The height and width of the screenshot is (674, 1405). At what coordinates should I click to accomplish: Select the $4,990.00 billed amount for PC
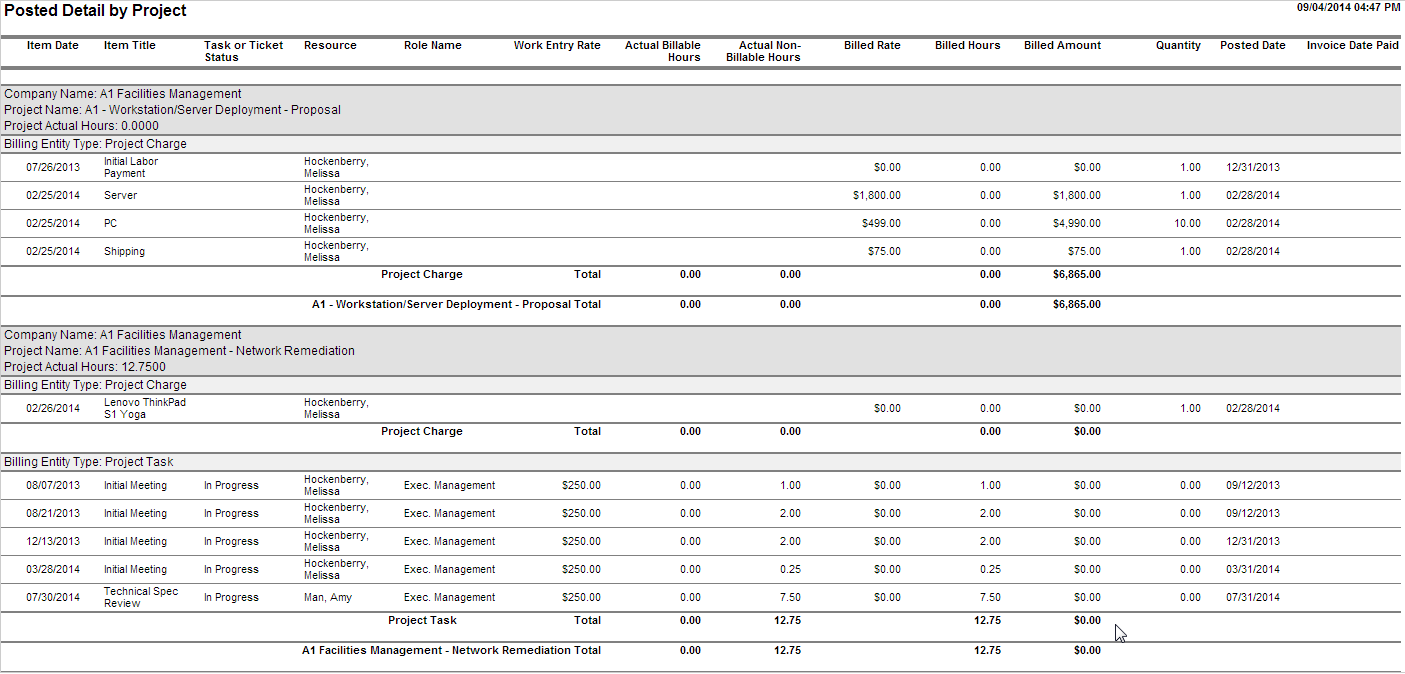(1077, 223)
